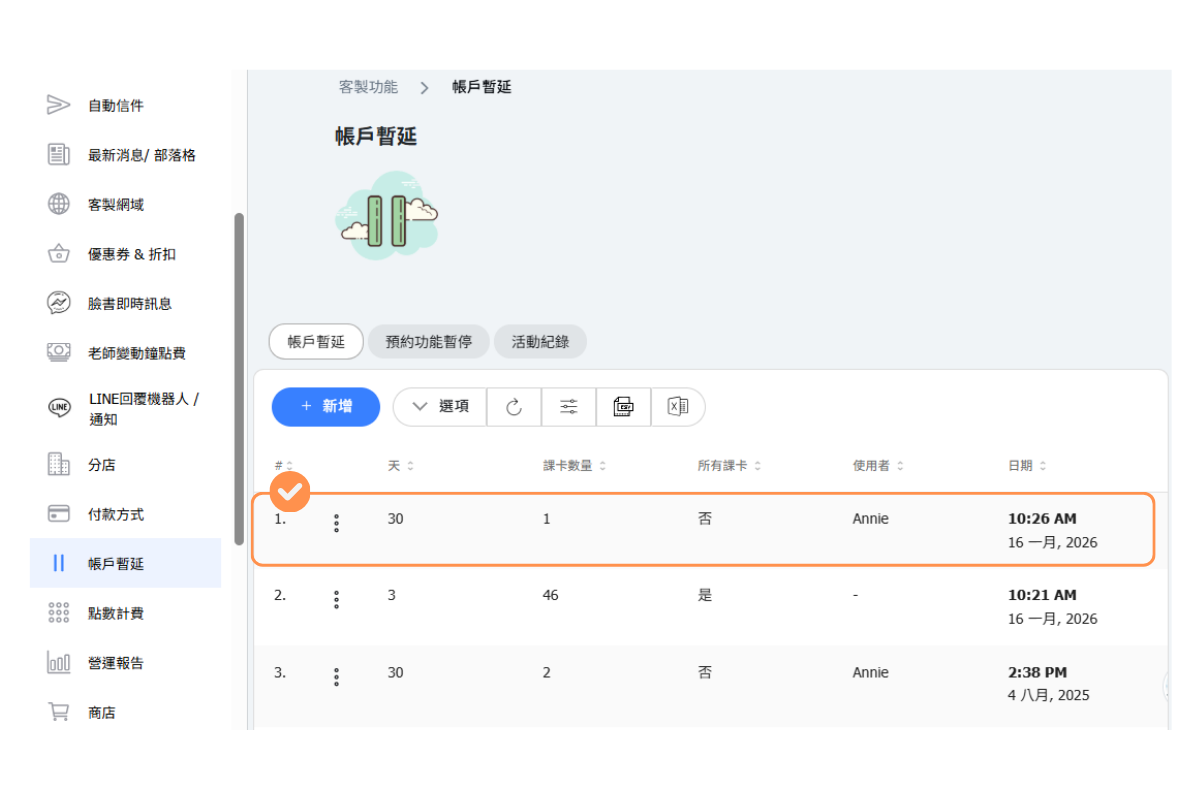Click the print icon

click(624, 407)
